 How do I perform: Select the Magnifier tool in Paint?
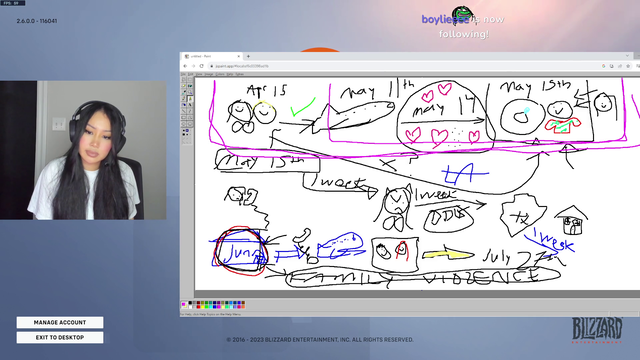click(x=190, y=92)
